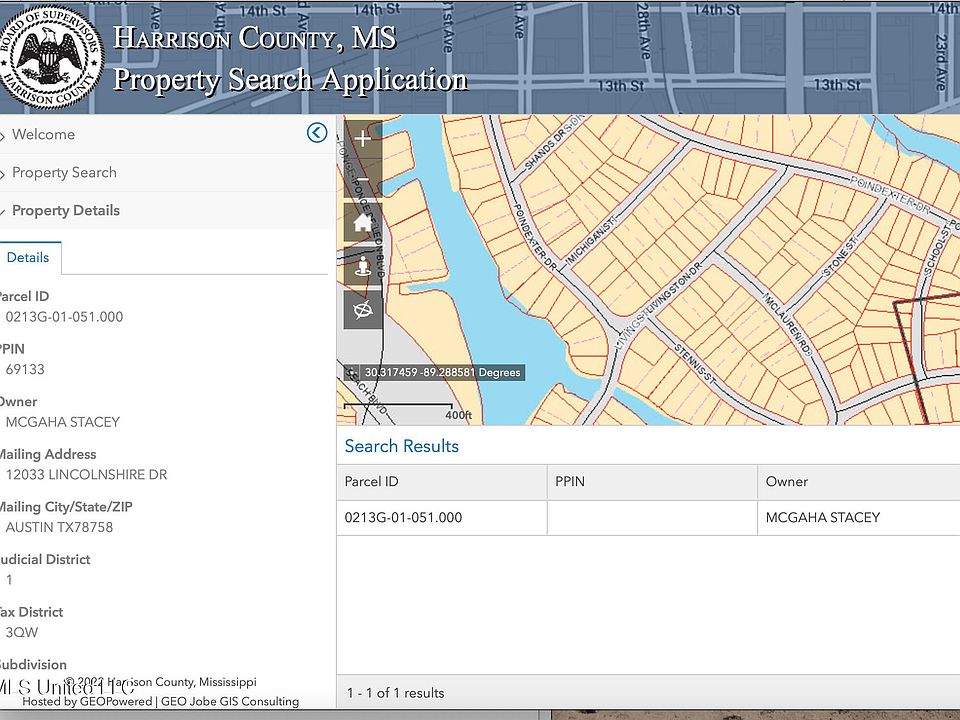Screen dimensions: 960x720
Task: Click the clear selection crossed-circle tool
Action: 362,309
